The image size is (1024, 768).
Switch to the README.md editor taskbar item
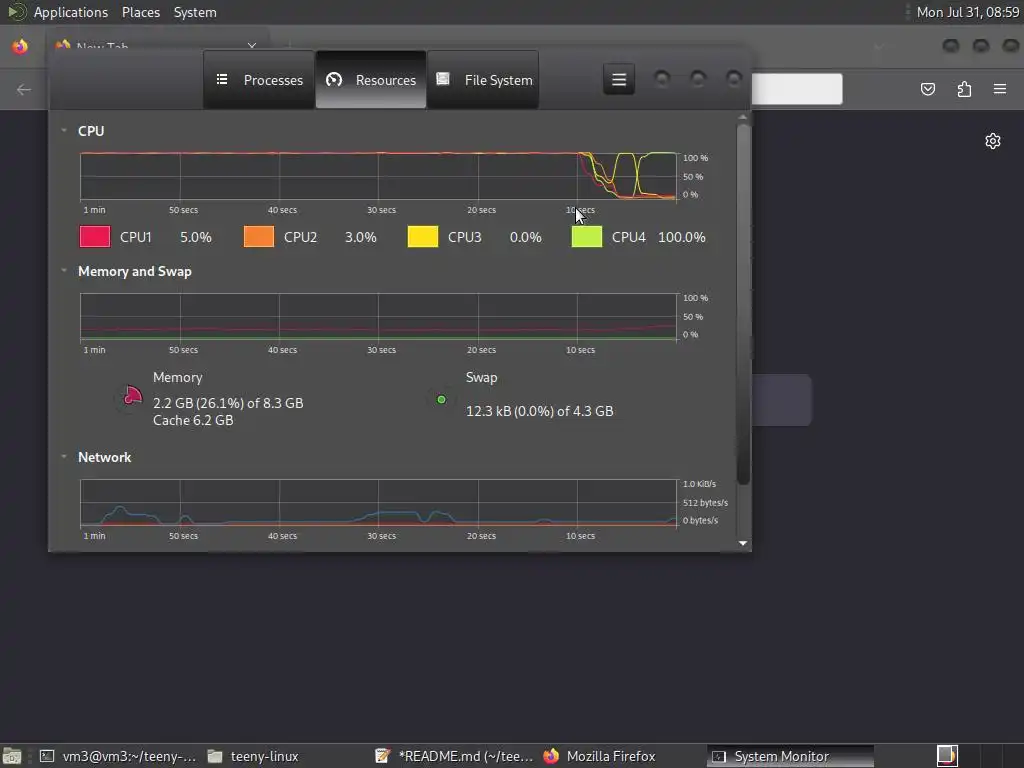pos(455,756)
